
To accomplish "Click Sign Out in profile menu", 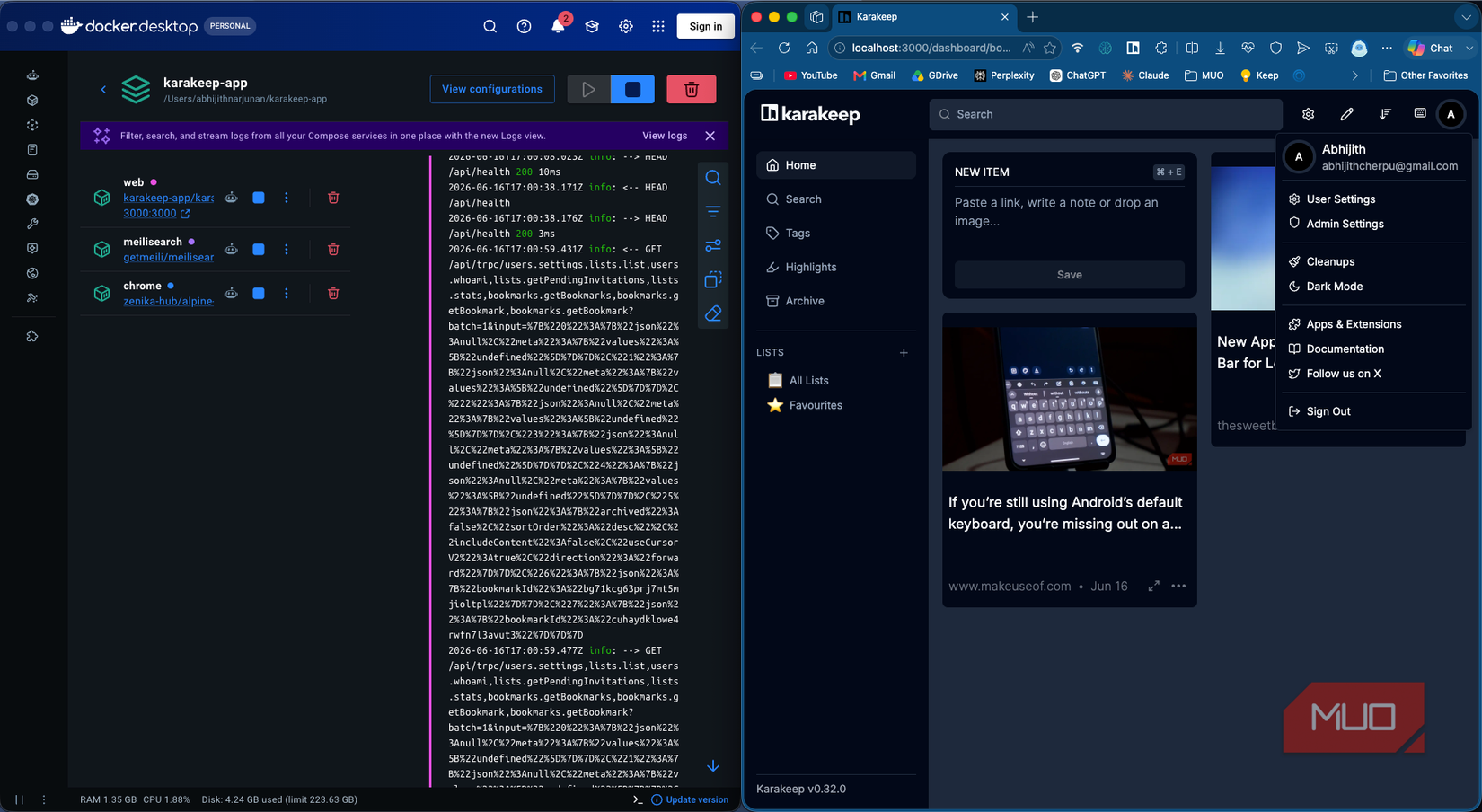I will (x=1372, y=411).
